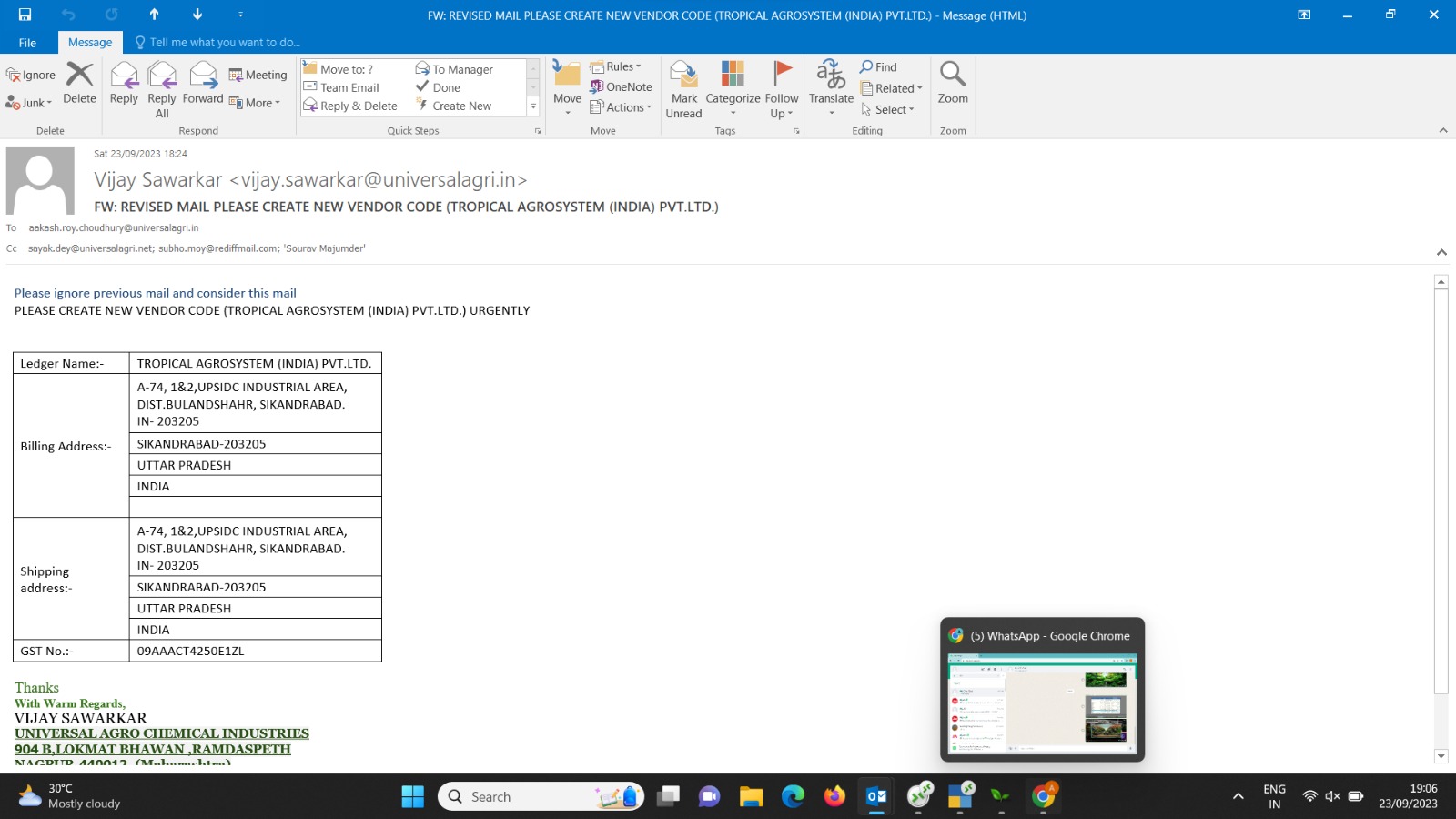
Task: Open the Junk dropdown menu
Action: [29, 103]
